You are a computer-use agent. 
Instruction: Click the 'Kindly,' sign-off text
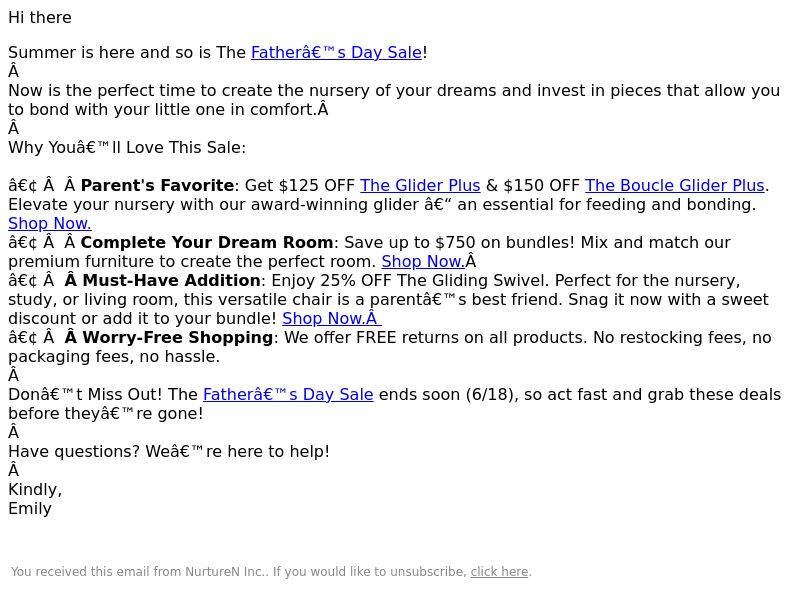pos(35,490)
